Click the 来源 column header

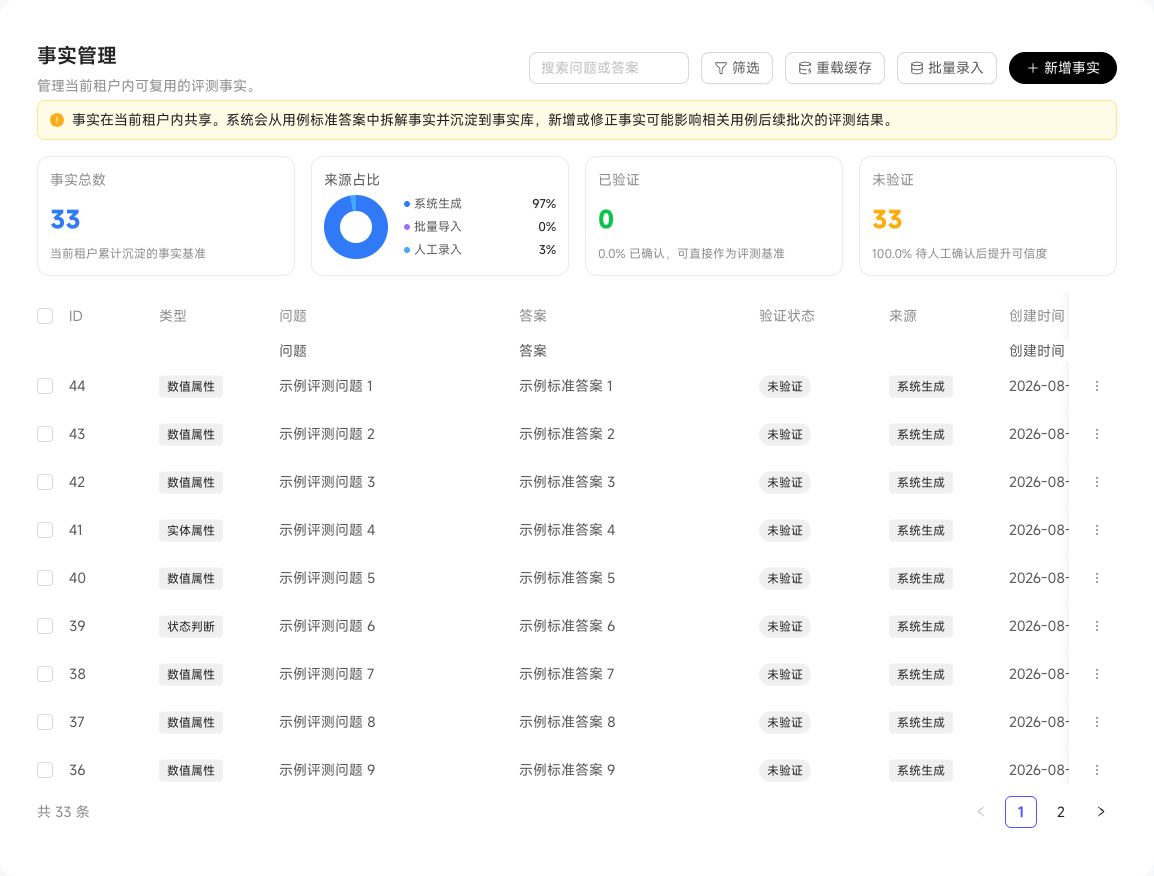click(903, 316)
